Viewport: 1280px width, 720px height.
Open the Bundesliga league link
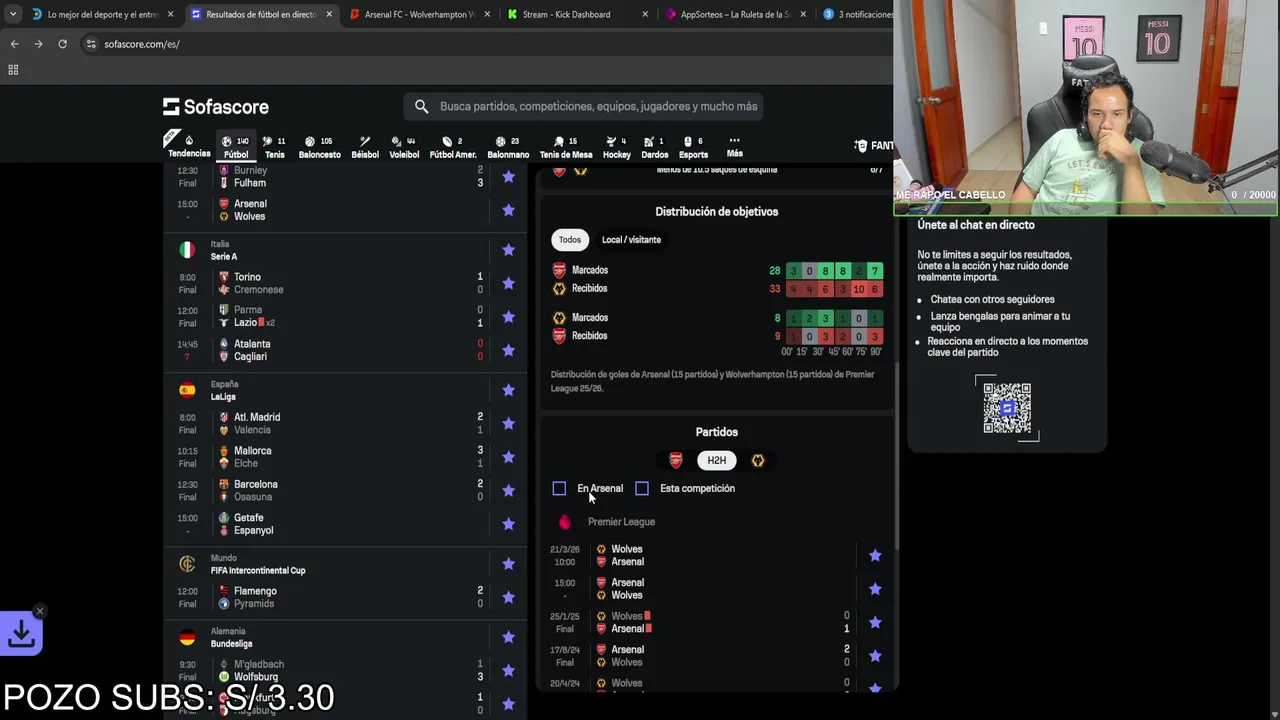231,644
